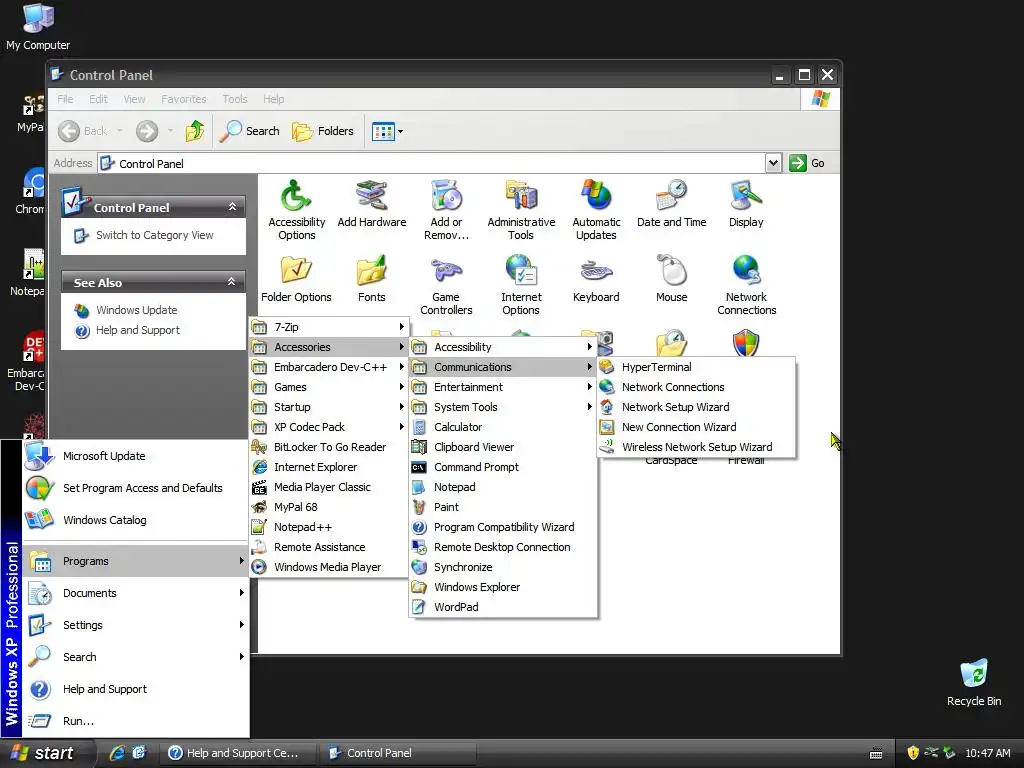The image size is (1024, 768).
Task: Toggle the Folders toolbar button
Action: tap(323, 131)
